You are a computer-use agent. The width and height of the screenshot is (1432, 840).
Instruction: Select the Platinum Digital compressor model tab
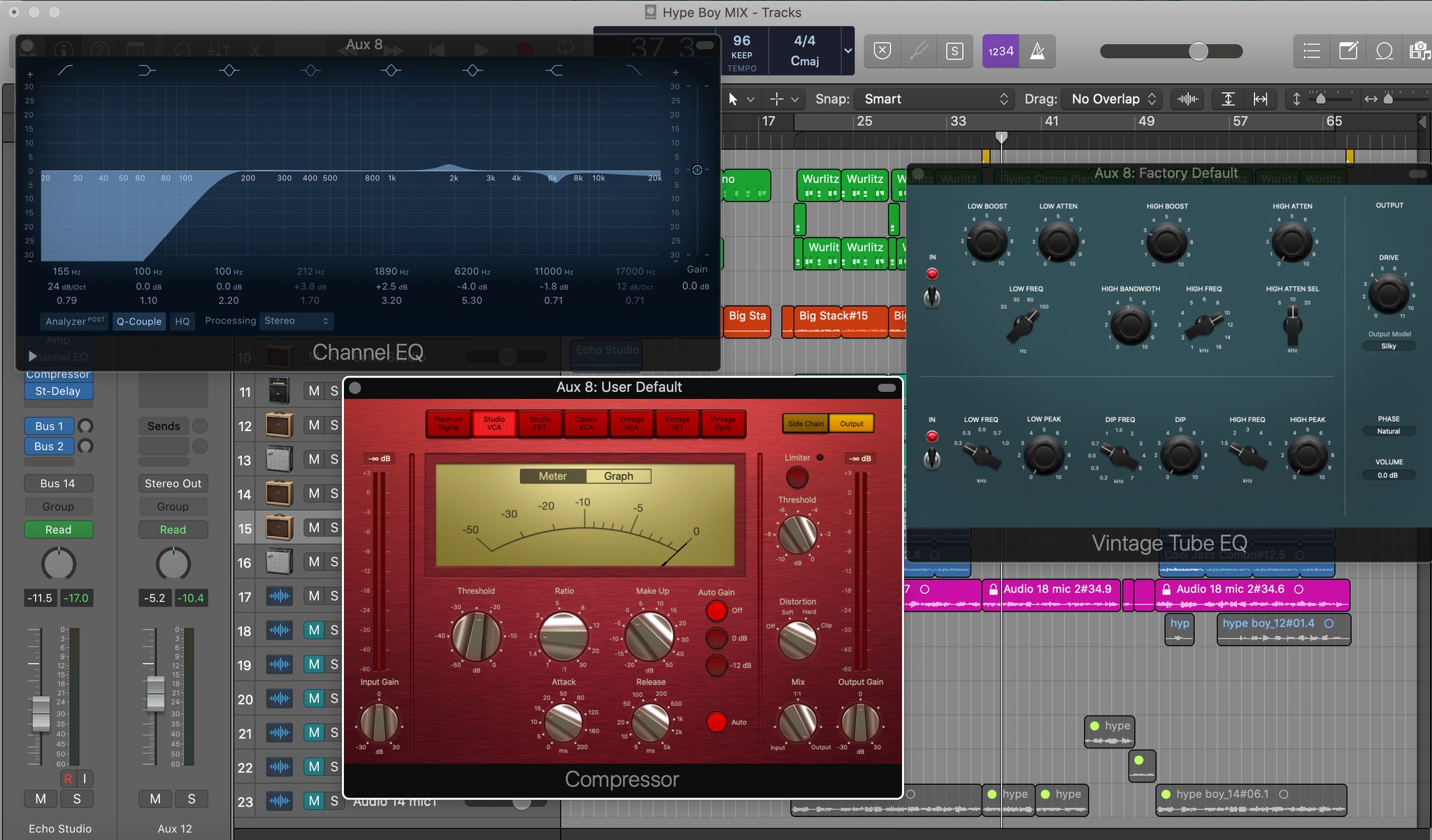point(448,423)
